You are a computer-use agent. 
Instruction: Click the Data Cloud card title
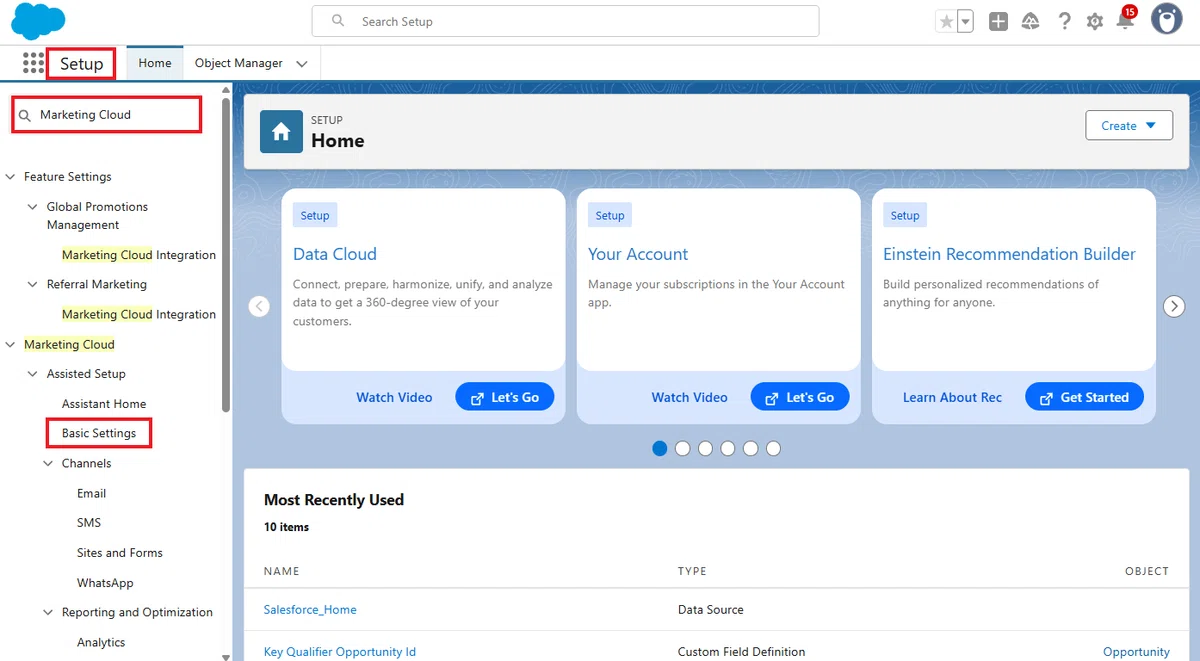coord(335,254)
